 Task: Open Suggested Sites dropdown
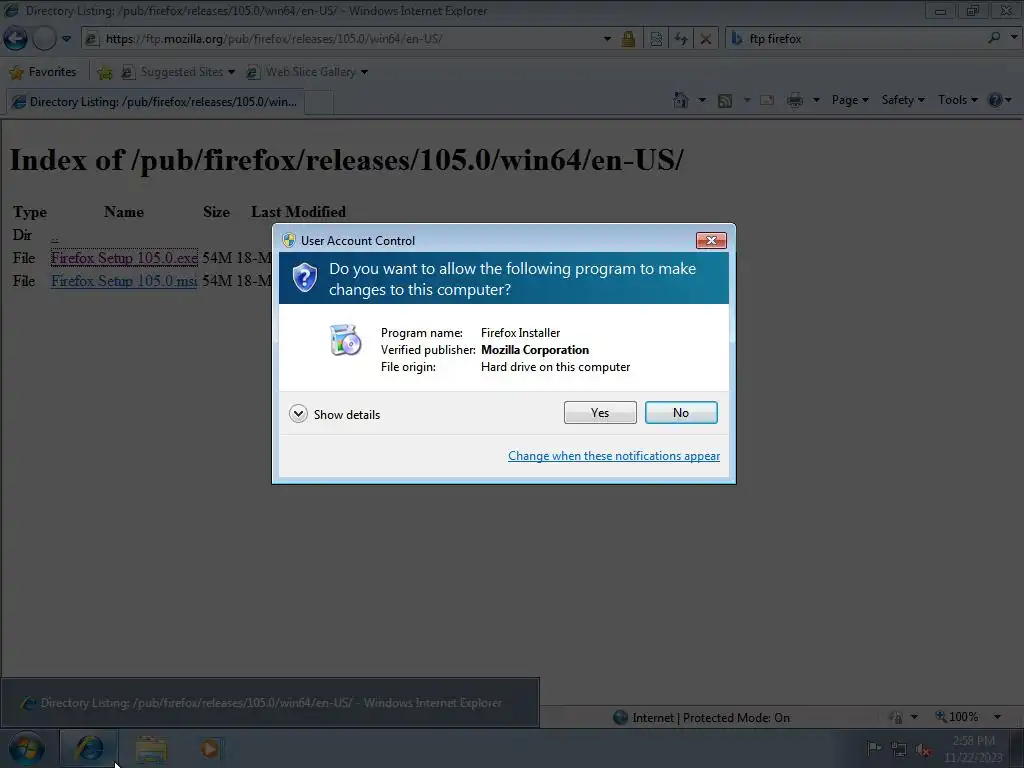178,72
